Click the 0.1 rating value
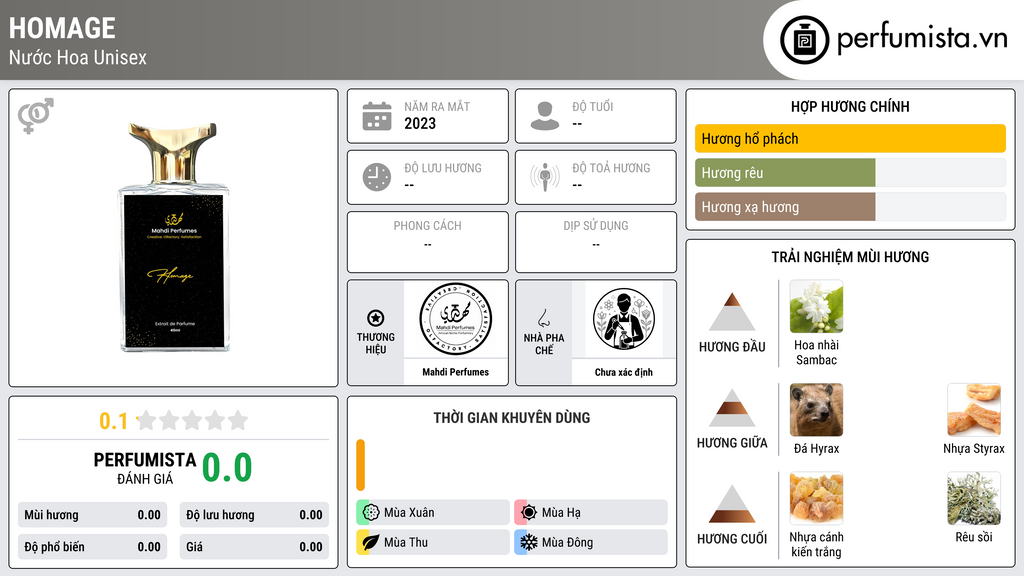Viewport: 1024px width, 576px height. click(x=113, y=421)
